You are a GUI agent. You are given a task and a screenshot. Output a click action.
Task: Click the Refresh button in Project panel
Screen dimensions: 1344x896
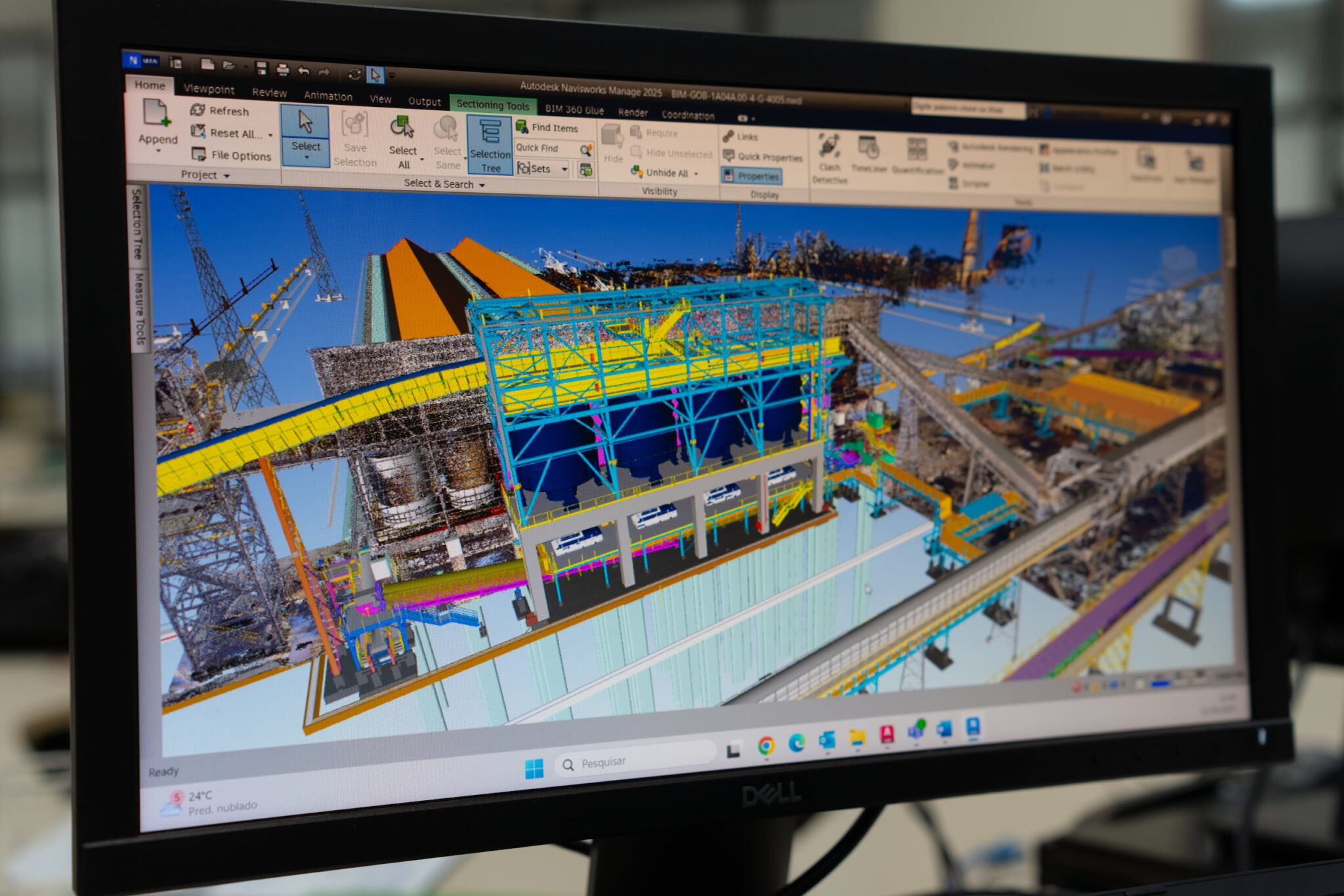point(220,110)
